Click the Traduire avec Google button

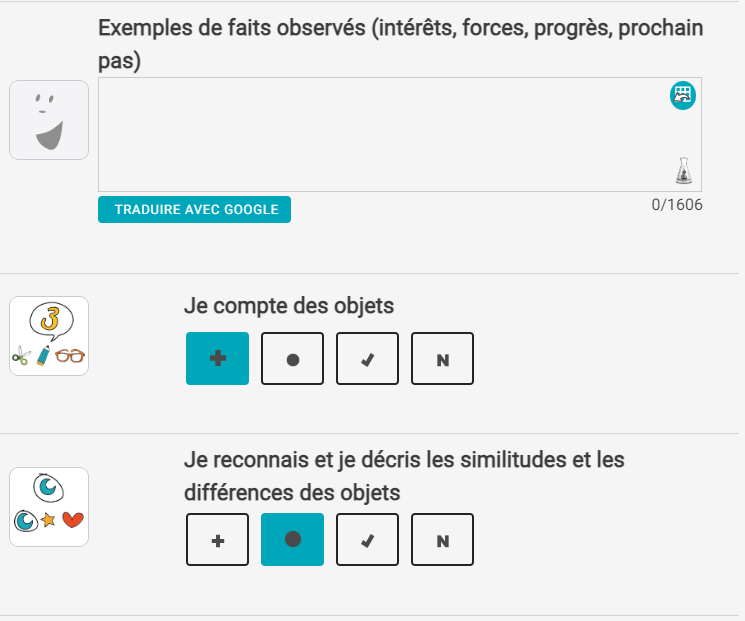[194, 210]
